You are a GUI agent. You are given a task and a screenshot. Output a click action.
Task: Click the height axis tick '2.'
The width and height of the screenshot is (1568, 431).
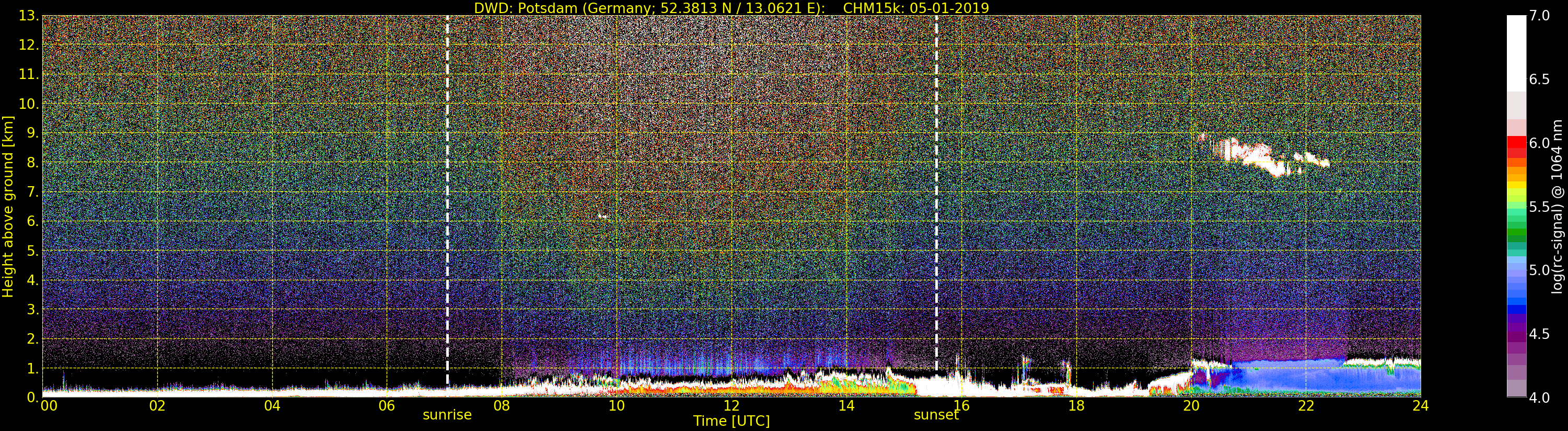(32, 338)
